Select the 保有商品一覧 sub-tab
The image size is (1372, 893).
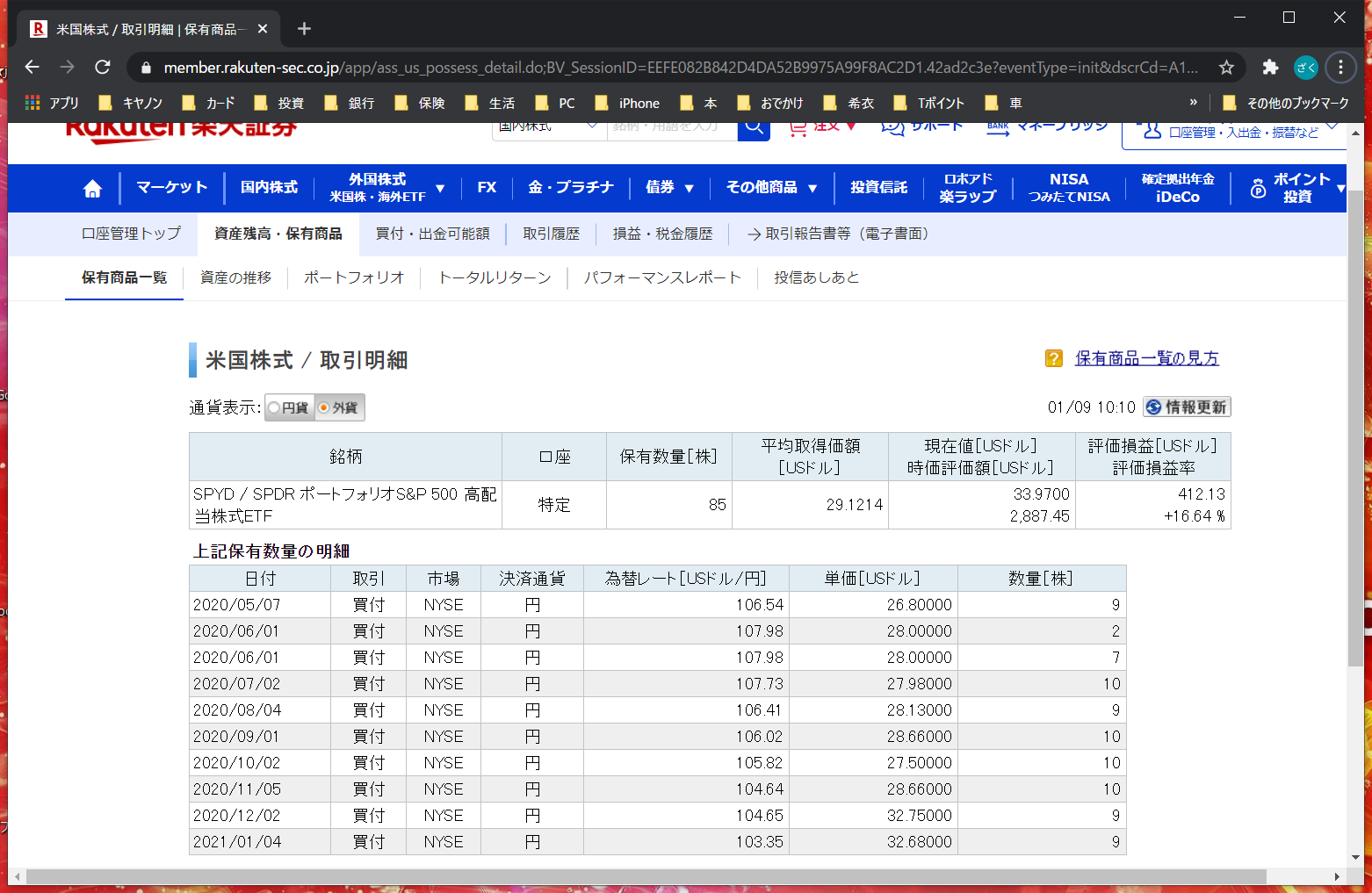coord(124,278)
